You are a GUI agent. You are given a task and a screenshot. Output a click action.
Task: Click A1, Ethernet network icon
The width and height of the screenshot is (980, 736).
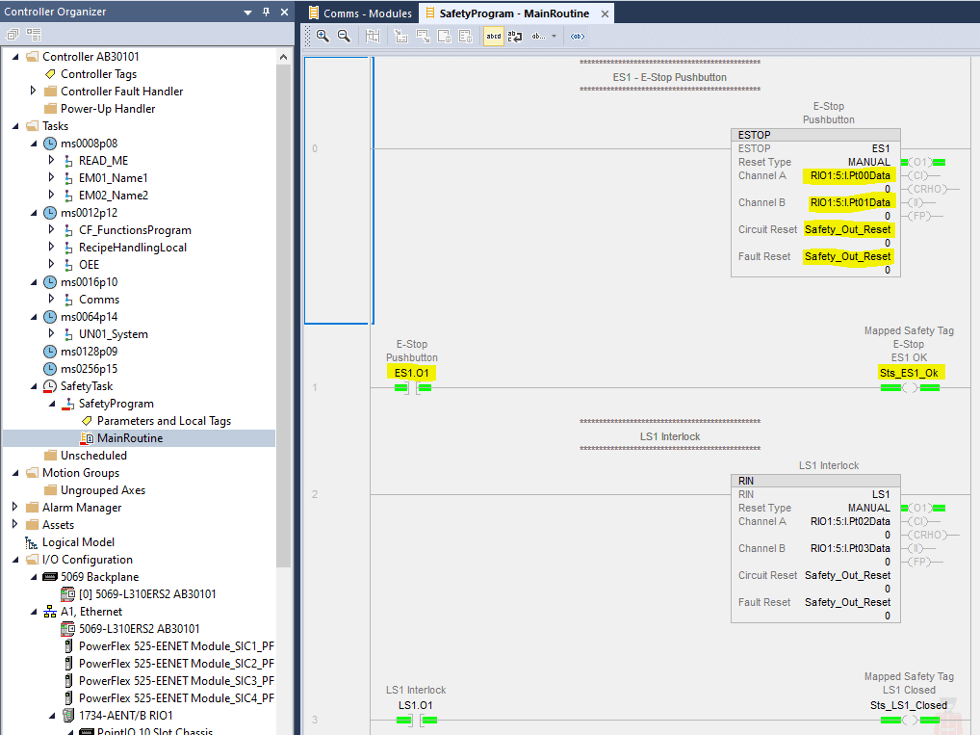(x=50, y=612)
